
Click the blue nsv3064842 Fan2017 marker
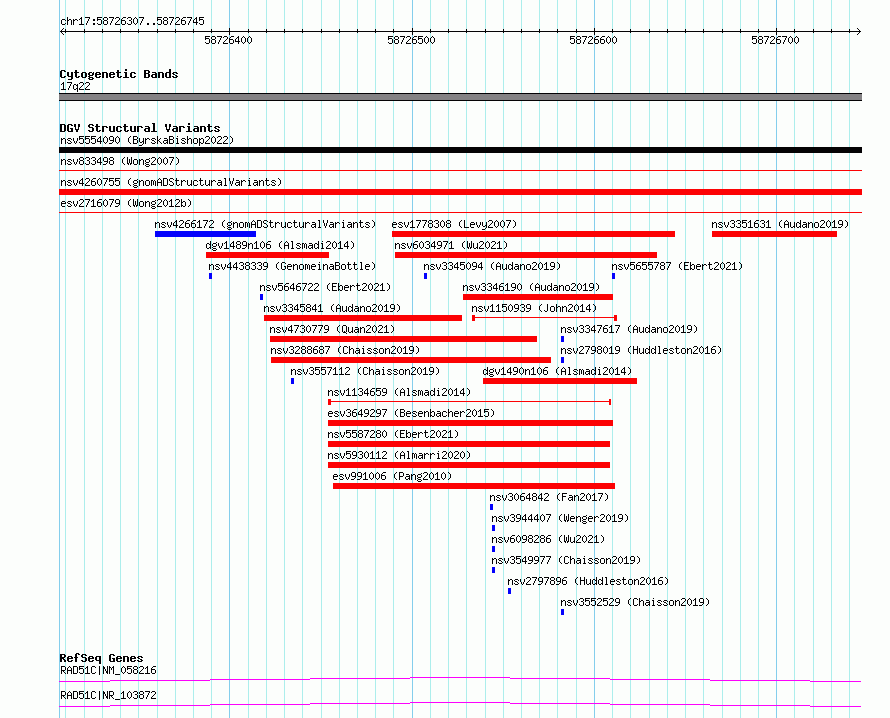click(492, 507)
